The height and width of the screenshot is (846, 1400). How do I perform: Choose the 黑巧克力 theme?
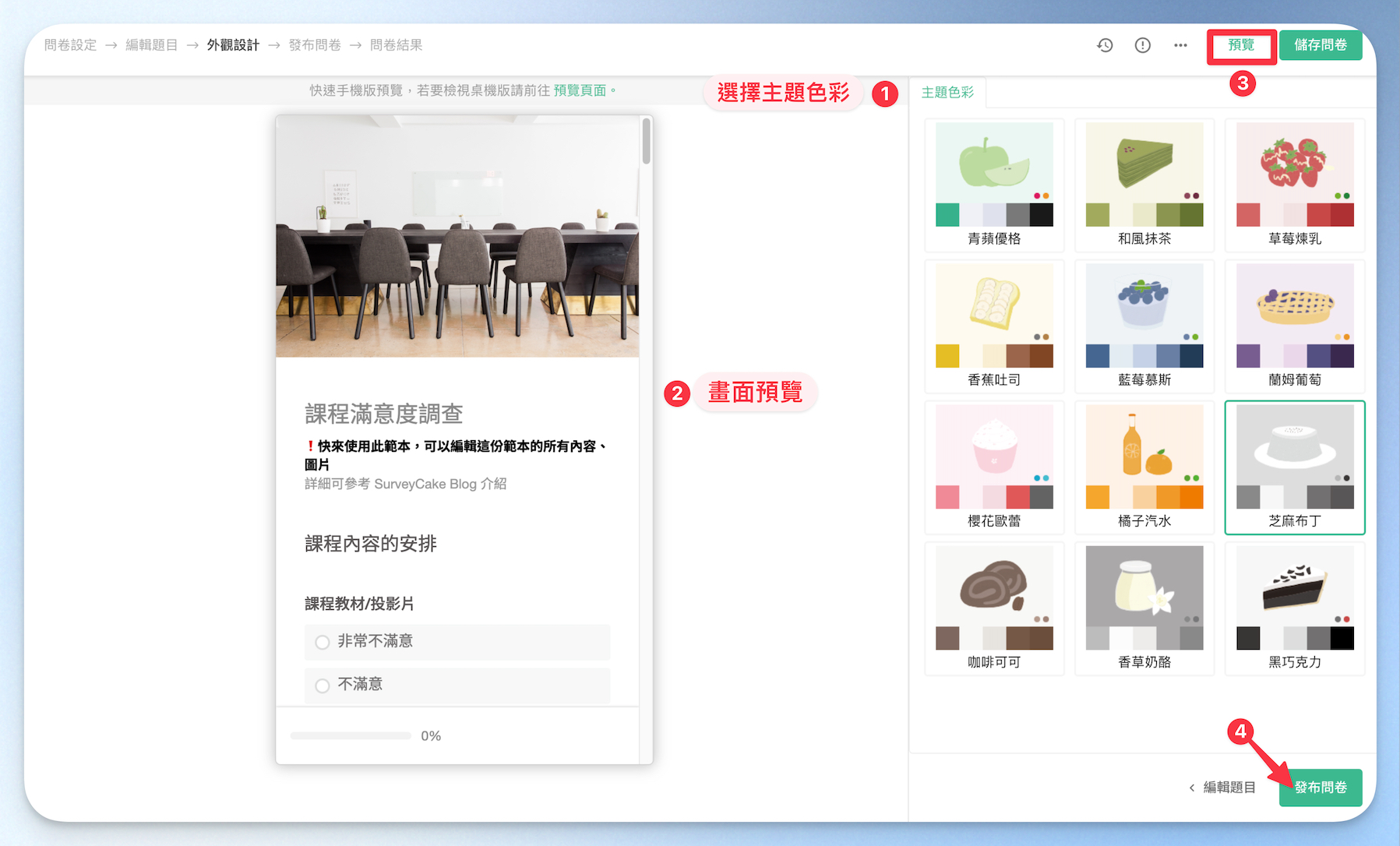coord(1295,608)
